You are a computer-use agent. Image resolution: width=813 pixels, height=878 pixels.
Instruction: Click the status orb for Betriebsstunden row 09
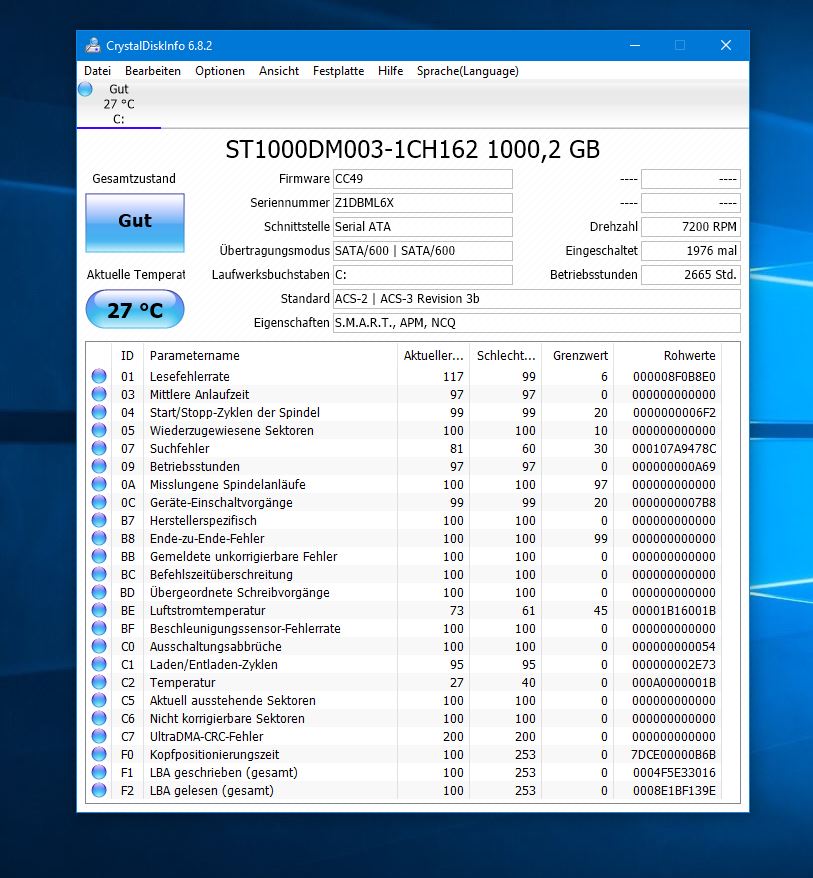99,466
